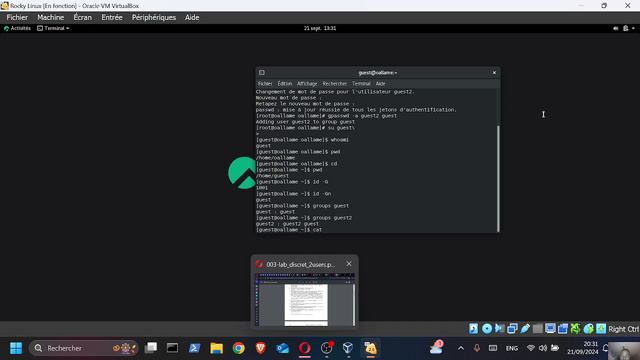640x360 pixels.
Task: Click the keyboard capture arrow indicator
Action: 601,329
